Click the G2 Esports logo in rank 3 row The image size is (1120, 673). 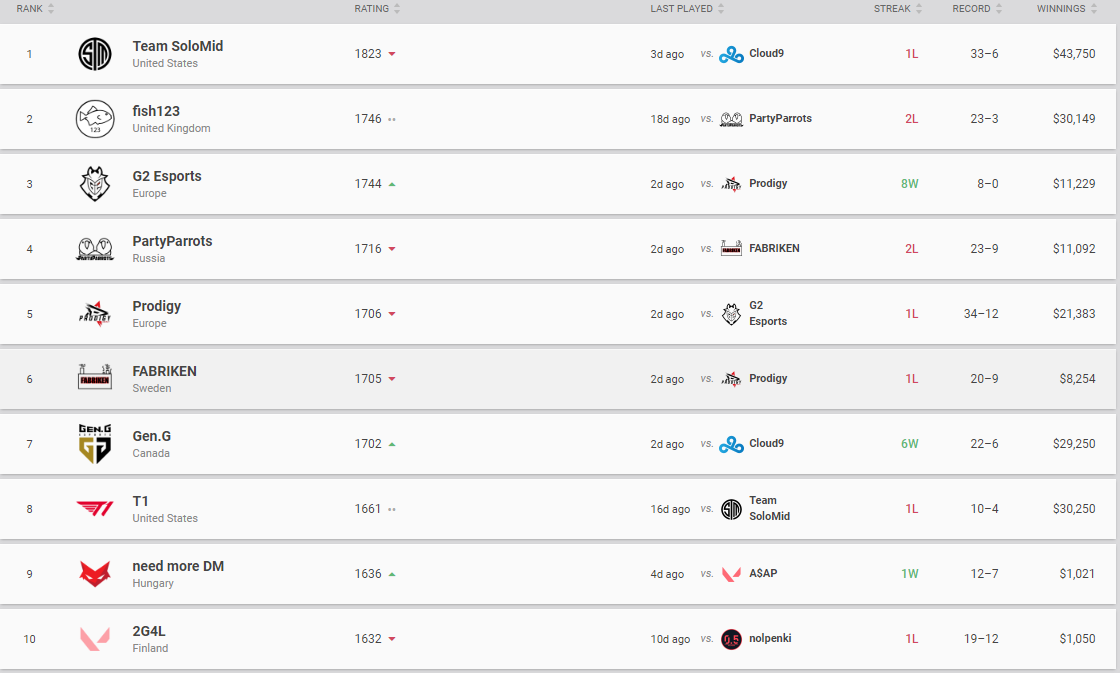pyautogui.click(x=95, y=184)
